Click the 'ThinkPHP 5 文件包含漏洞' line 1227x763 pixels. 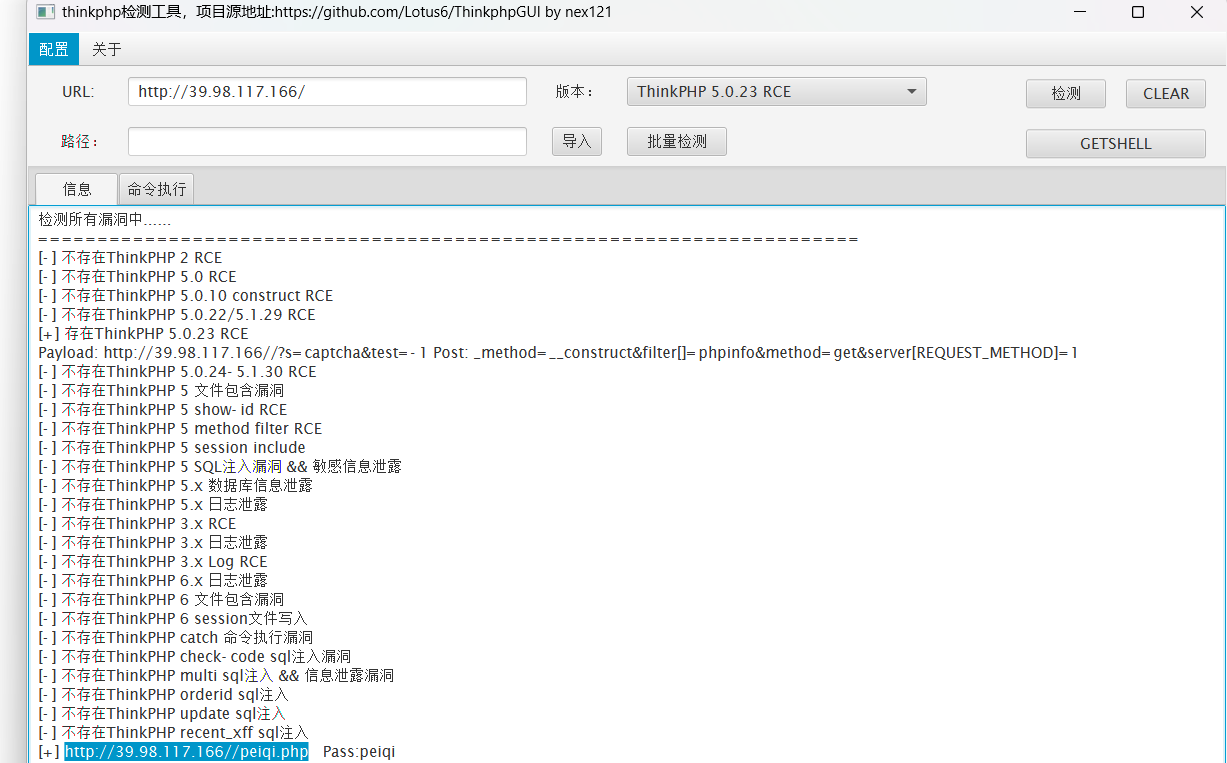click(161, 391)
